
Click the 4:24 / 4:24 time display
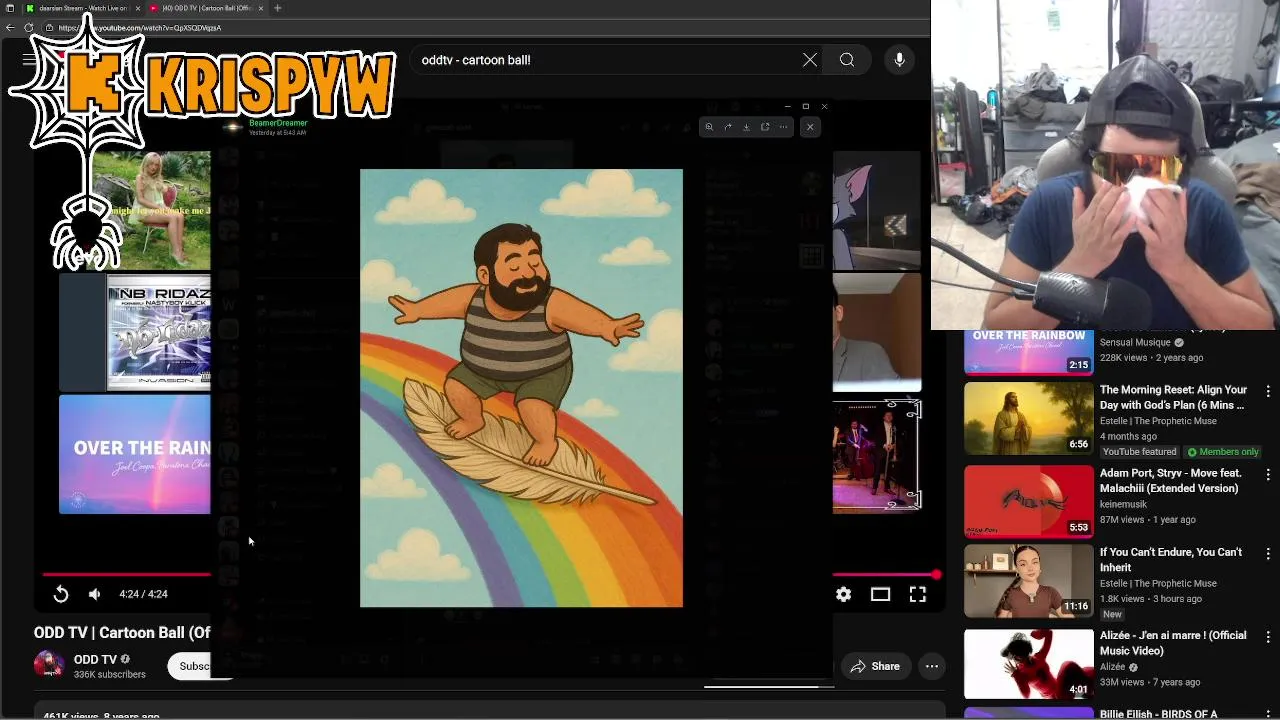pos(143,594)
